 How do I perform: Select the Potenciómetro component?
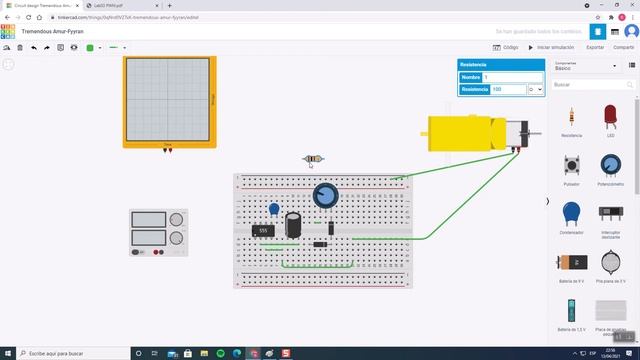pyautogui.click(x=611, y=169)
